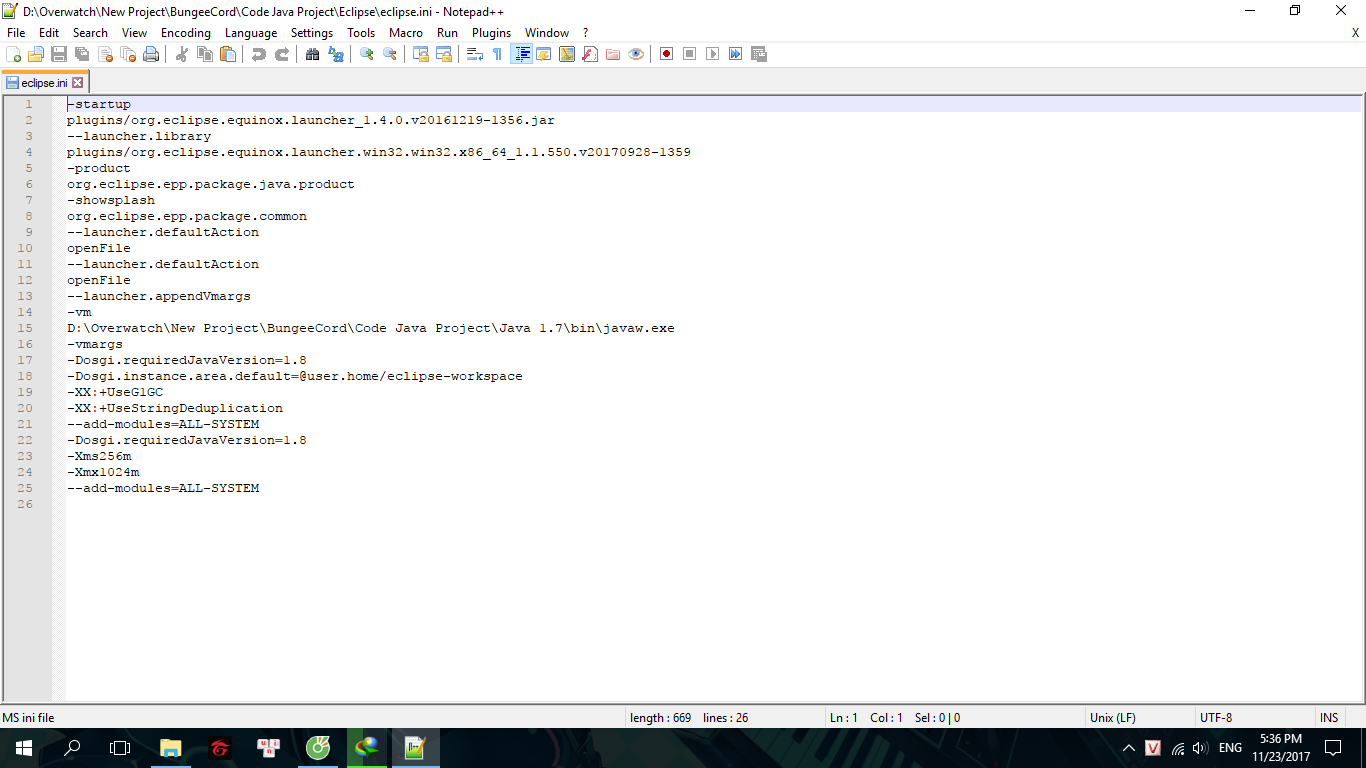Toggle synchronize horizontal scrolling icon
The image size is (1366, 768).
pos(444,54)
